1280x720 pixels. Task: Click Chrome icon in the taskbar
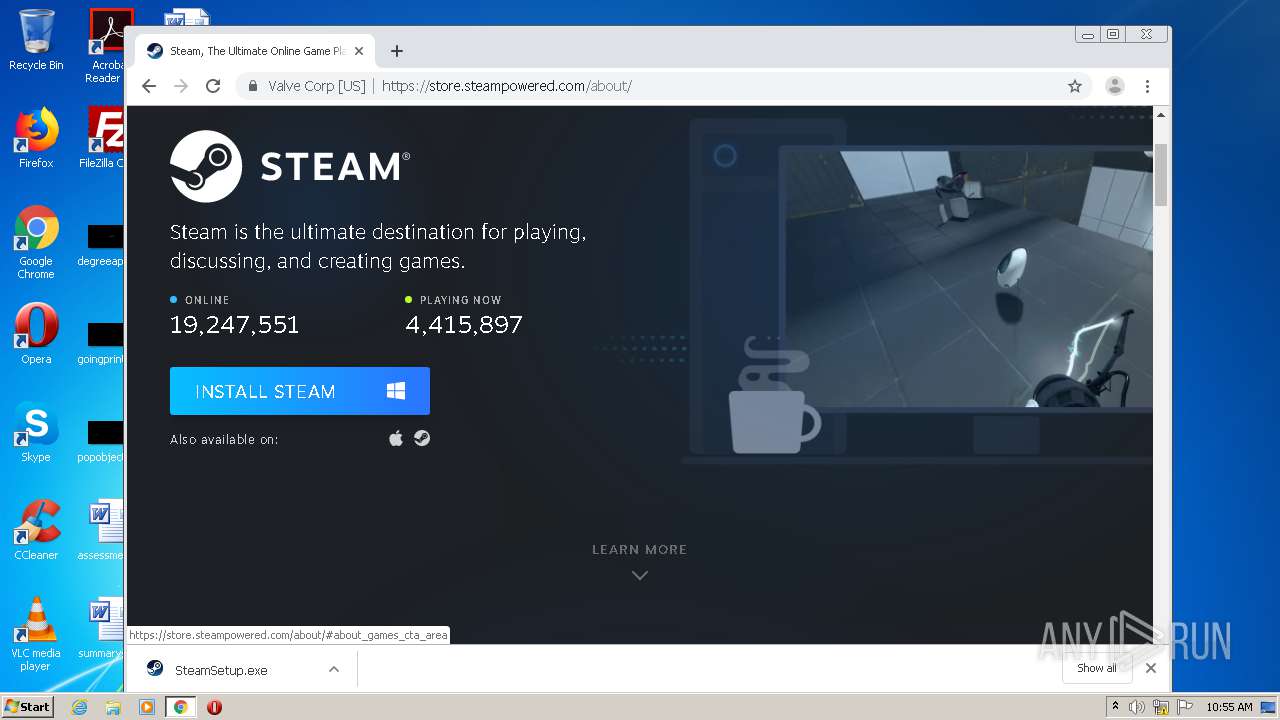180,707
